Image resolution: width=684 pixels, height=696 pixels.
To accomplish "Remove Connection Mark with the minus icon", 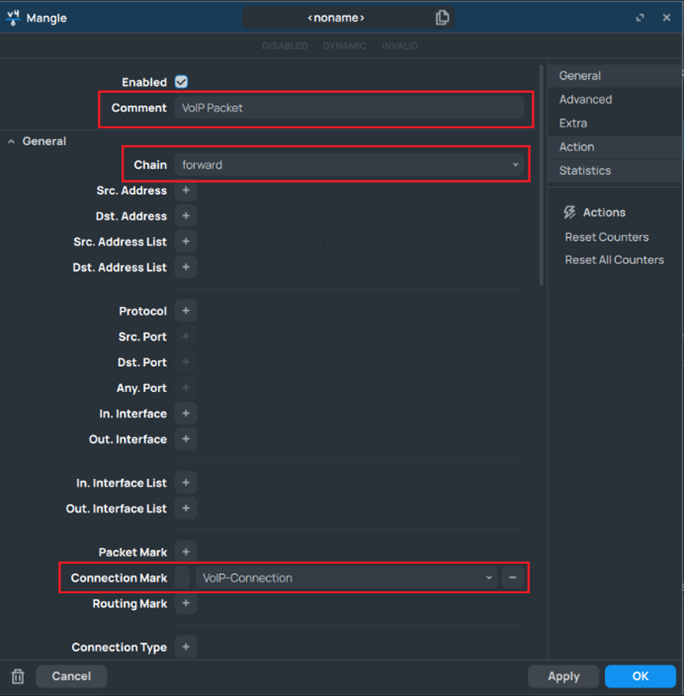I will point(512,578).
